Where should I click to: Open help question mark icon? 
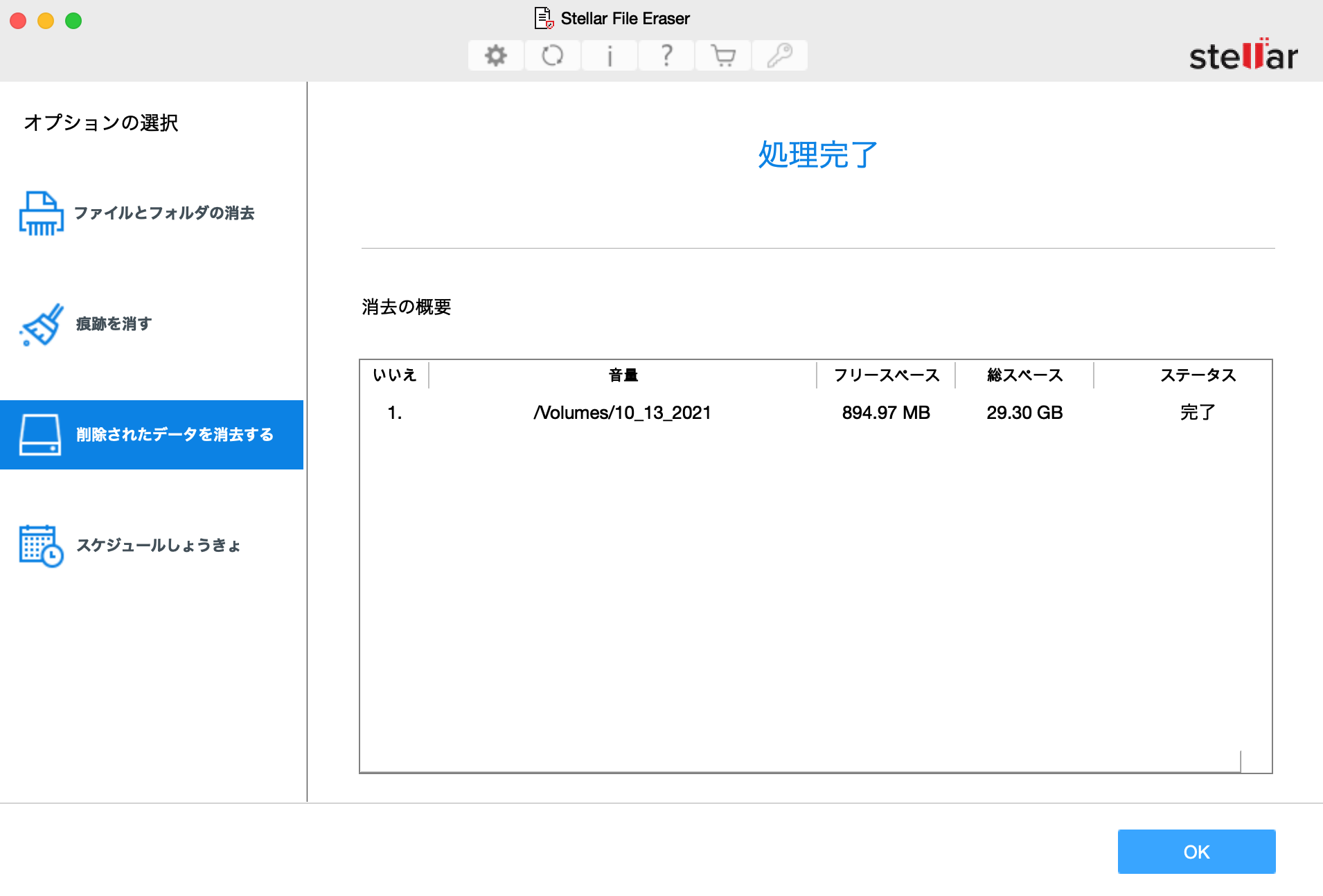(666, 55)
